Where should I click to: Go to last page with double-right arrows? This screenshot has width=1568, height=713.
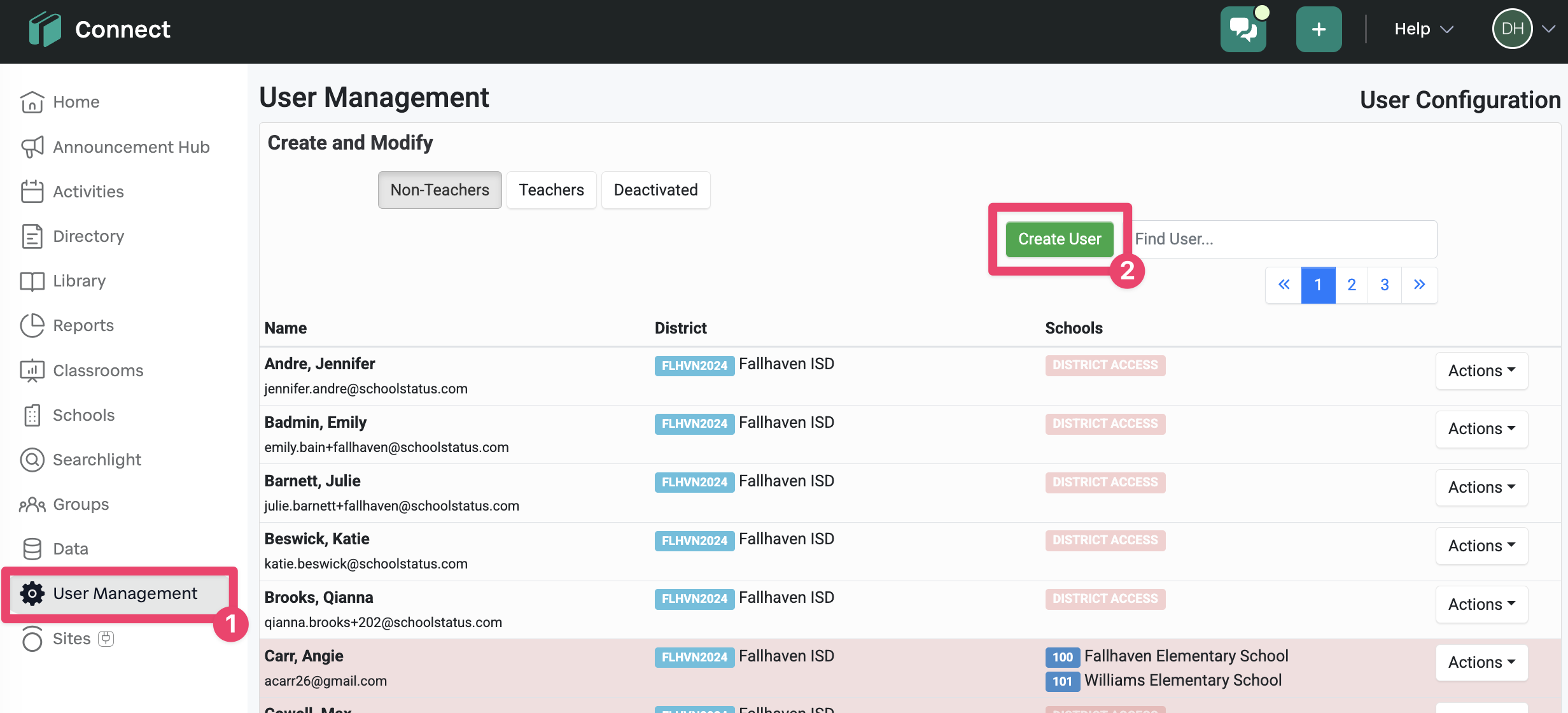(x=1419, y=285)
